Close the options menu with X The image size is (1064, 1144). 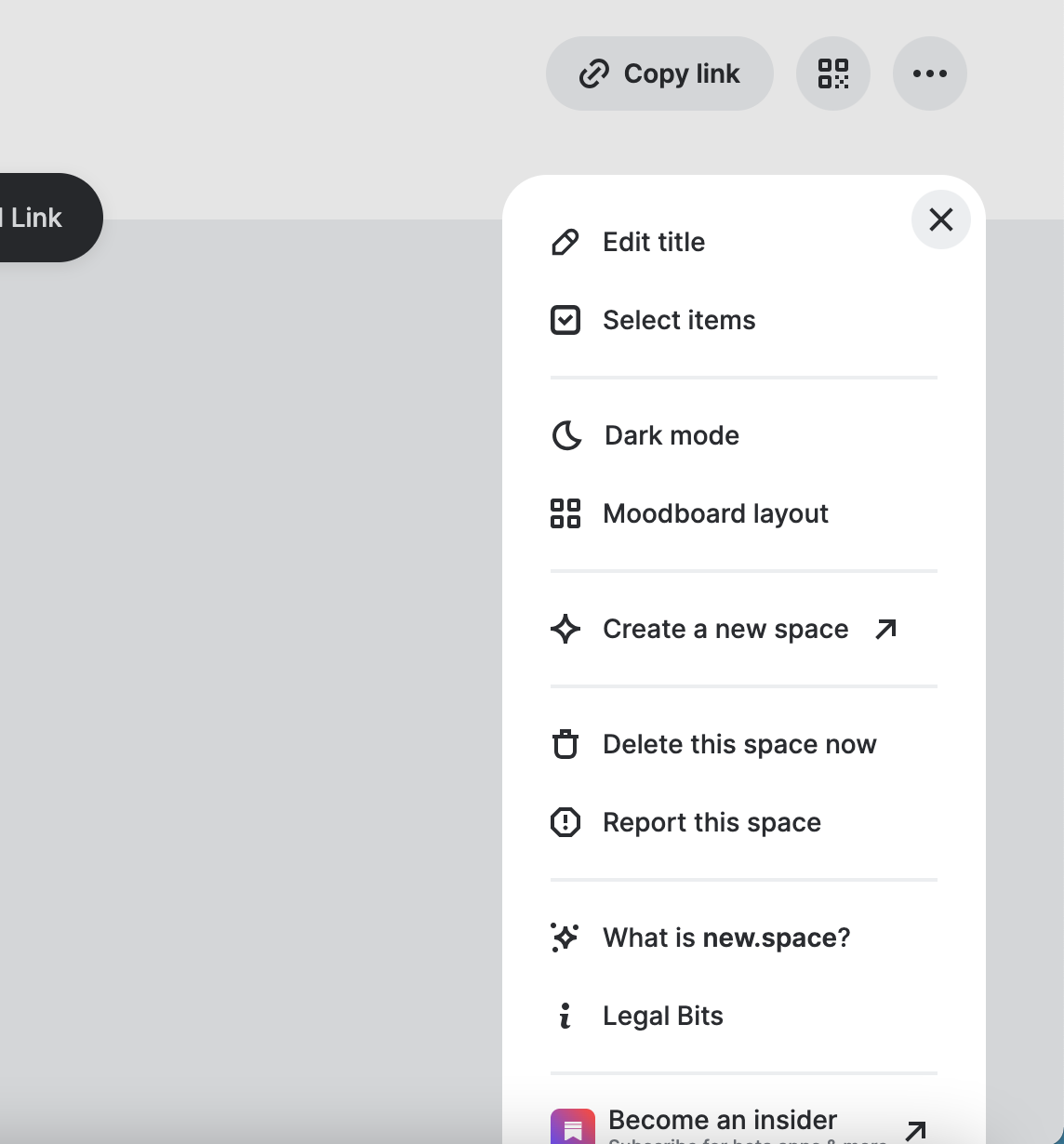click(941, 219)
